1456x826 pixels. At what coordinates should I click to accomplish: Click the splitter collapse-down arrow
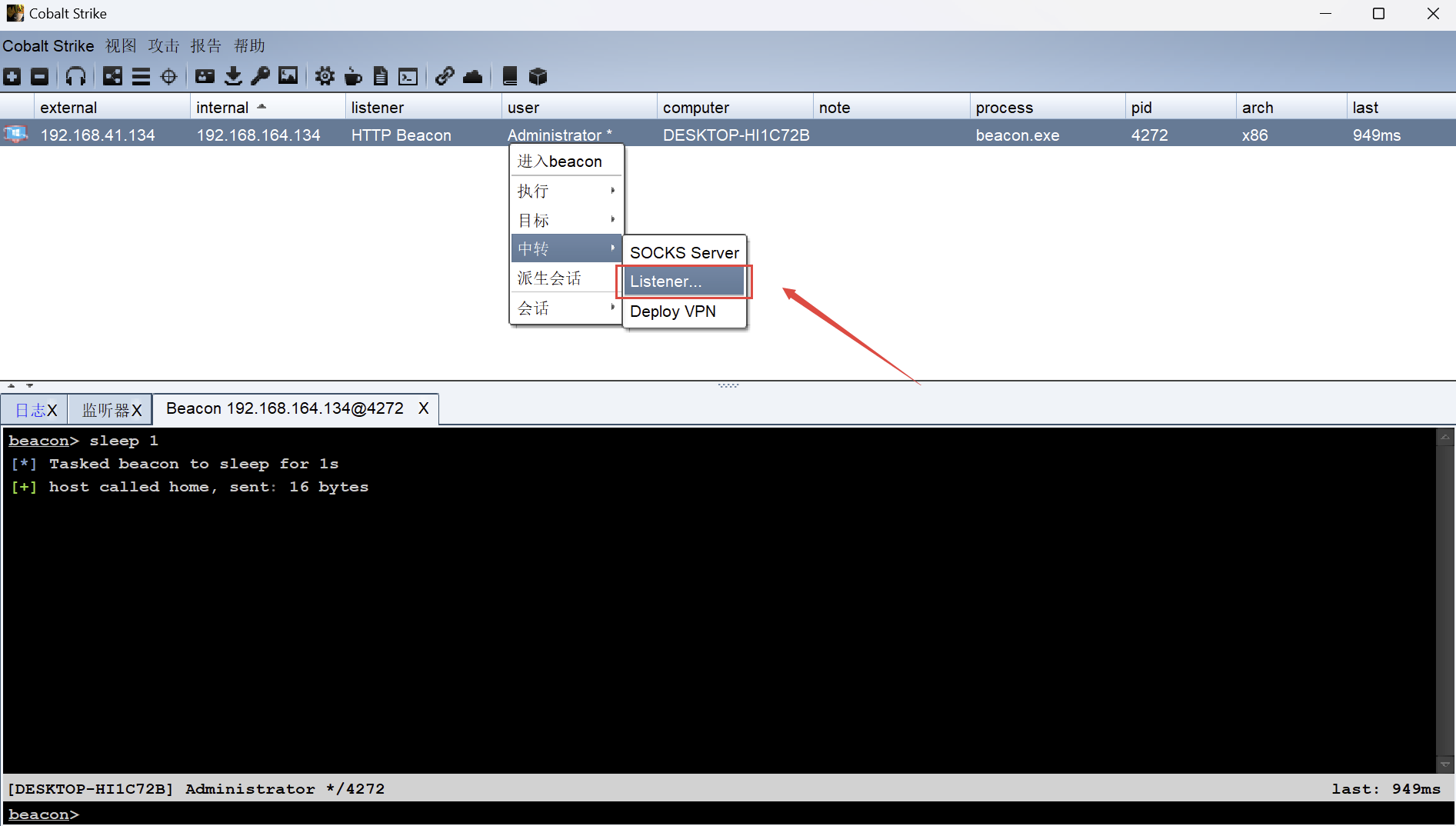pos(29,385)
